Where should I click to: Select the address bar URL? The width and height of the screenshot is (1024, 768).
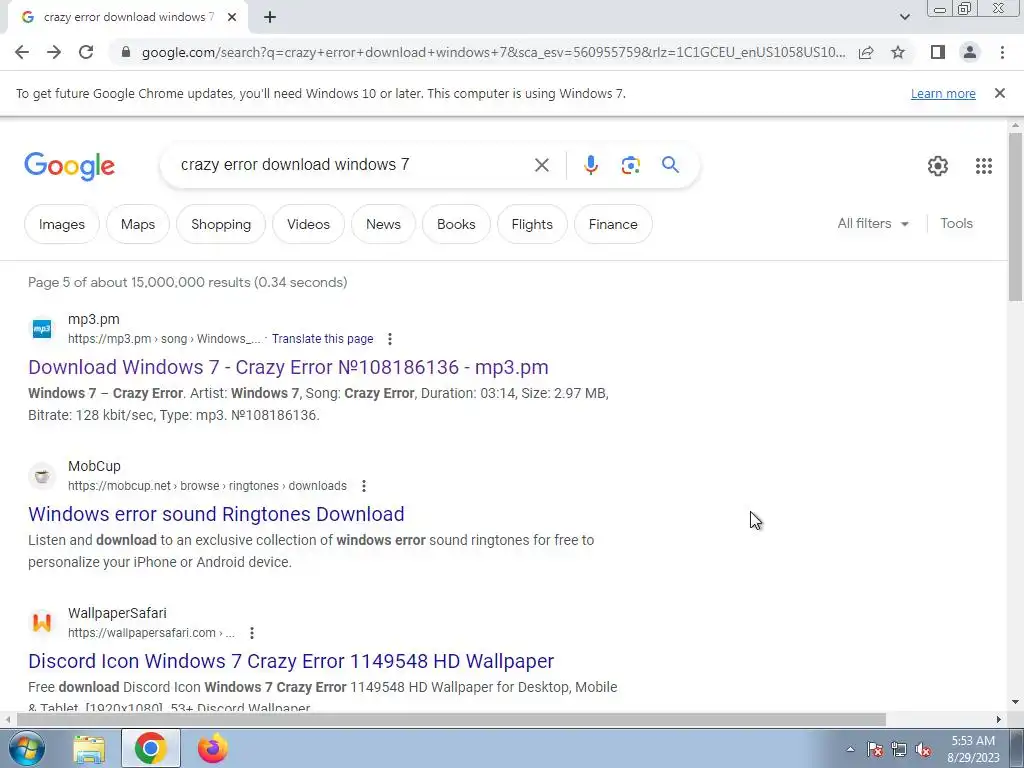493,52
